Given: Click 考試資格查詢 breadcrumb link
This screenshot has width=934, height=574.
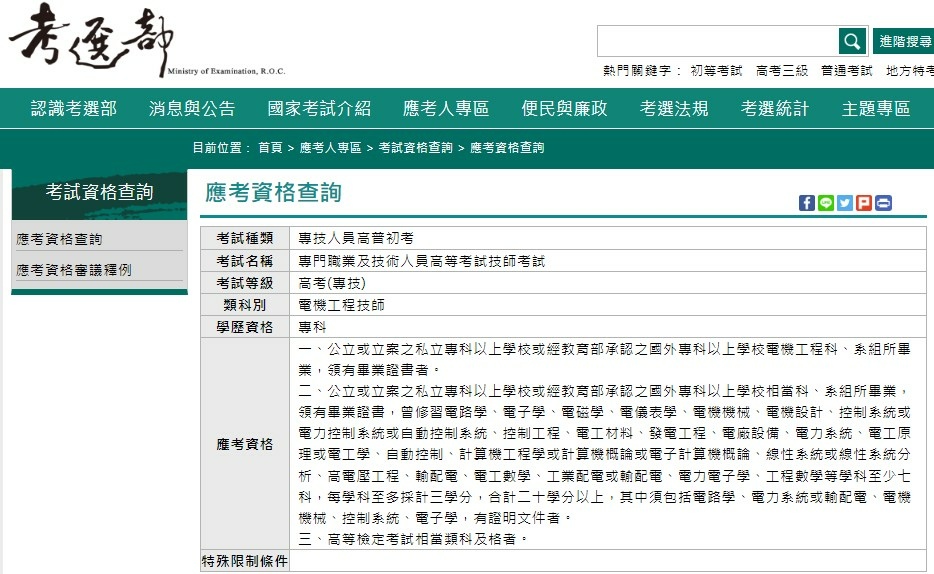Looking at the screenshot, I should pos(415,148).
